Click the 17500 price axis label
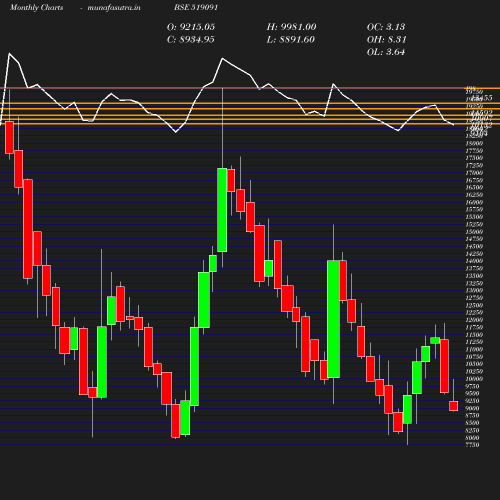This screenshot has width=500, height=500. pos(474,158)
